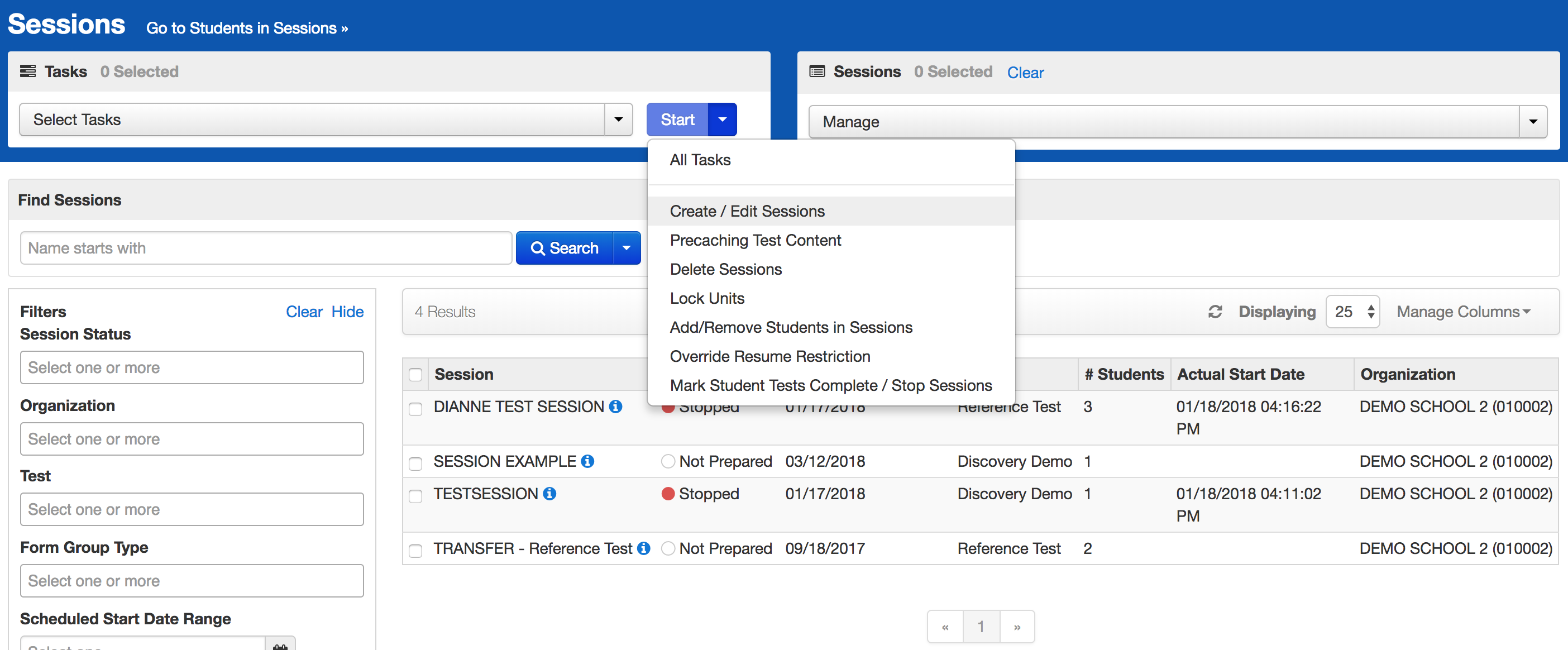Image resolution: width=1568 pixels, height=650 pixels.
Task: Click info icon next to TESTSESSION
Action: 549,494
